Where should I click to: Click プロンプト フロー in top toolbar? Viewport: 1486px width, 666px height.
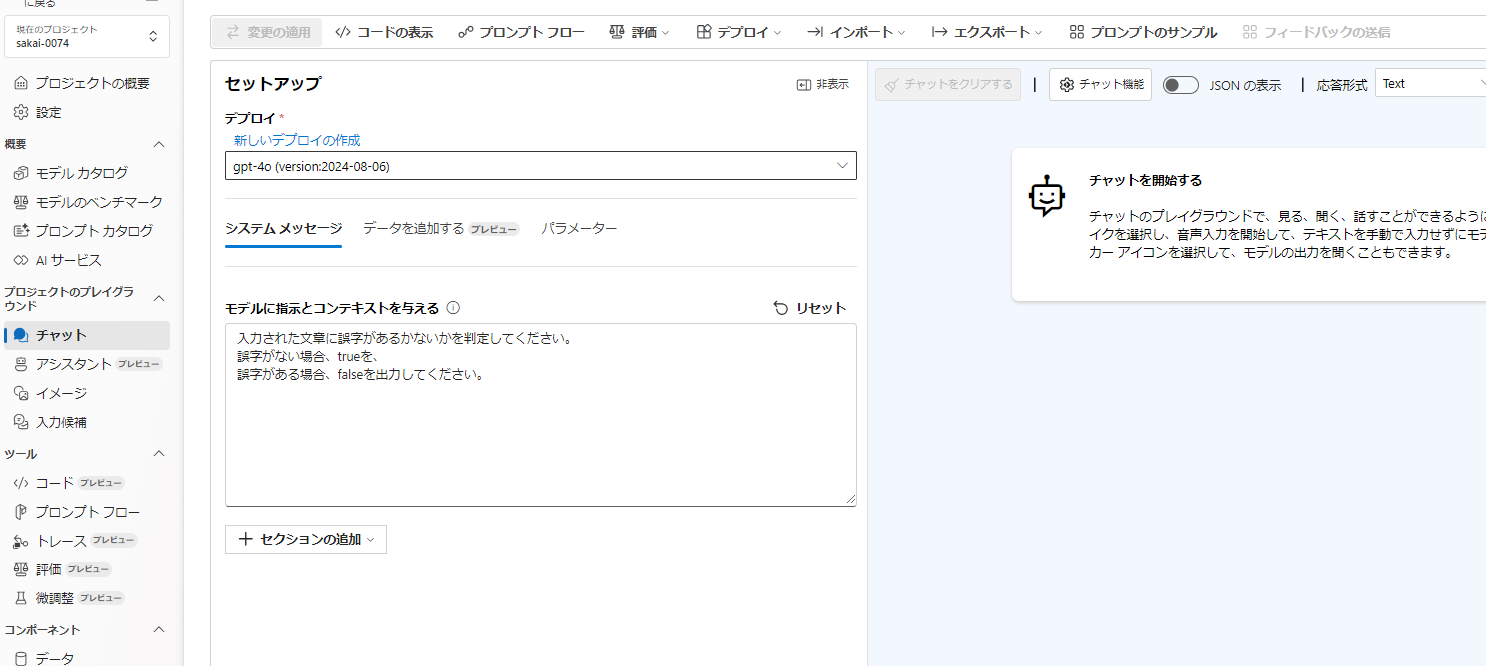tap(521, 32)
